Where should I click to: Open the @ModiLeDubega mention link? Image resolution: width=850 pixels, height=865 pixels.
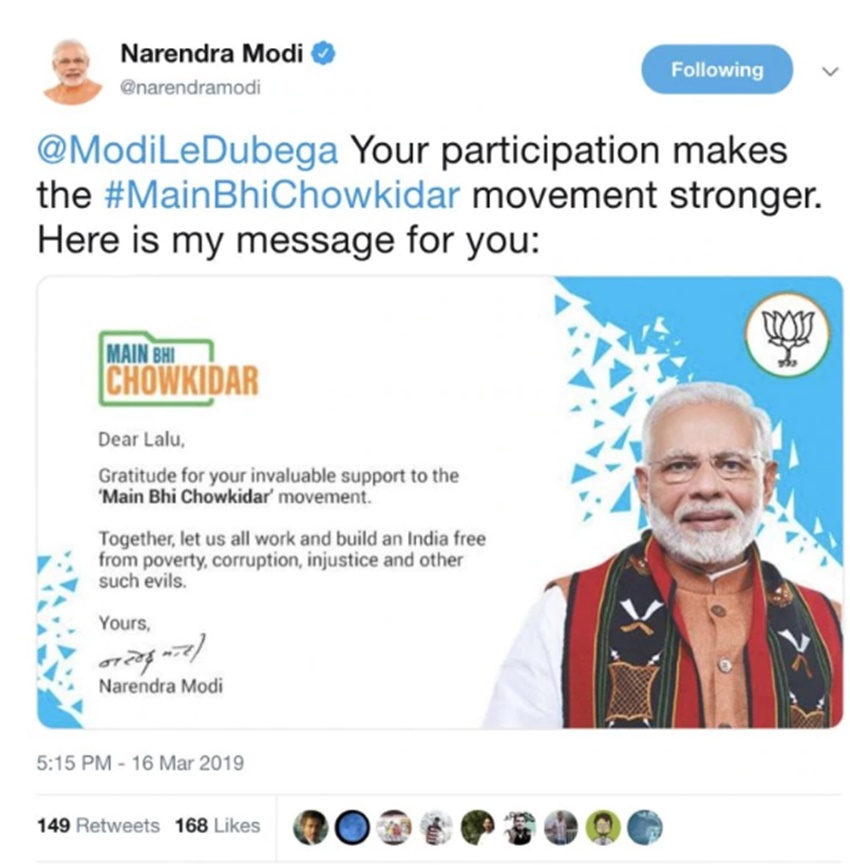click(x=188, y=151)
